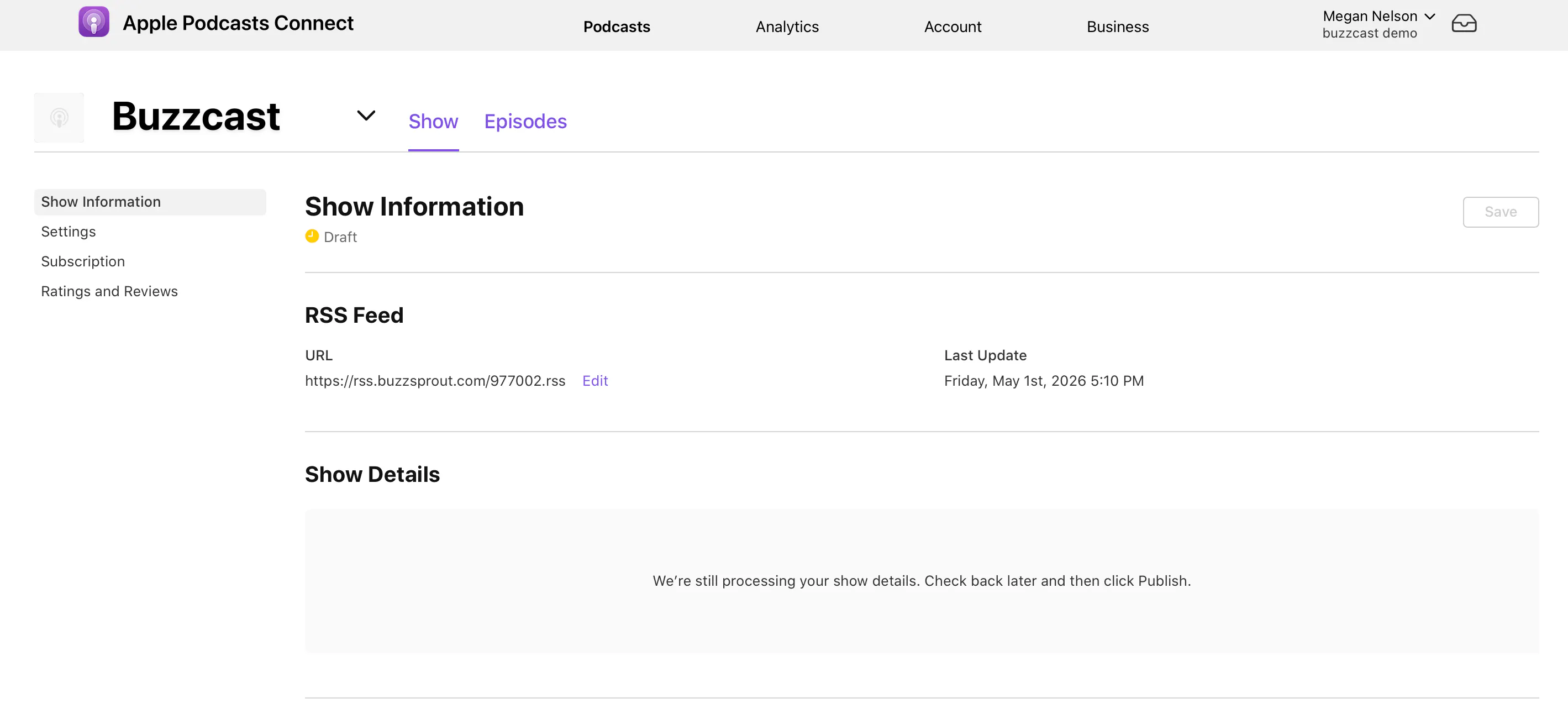Click the Buzzcast show title
1568x714 pixels.
click(196, 116)
